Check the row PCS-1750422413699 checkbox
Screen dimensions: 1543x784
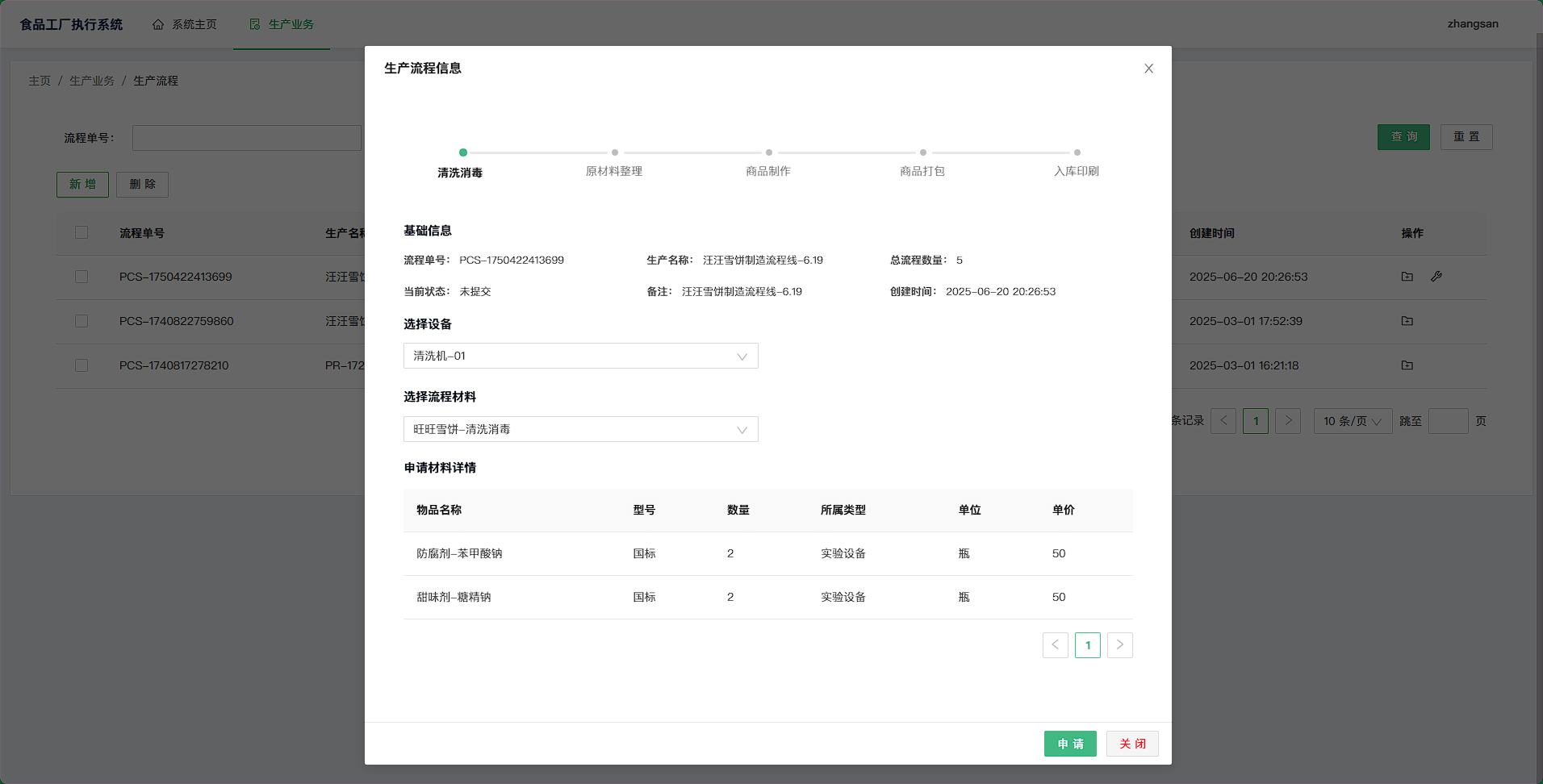point(82,277)
